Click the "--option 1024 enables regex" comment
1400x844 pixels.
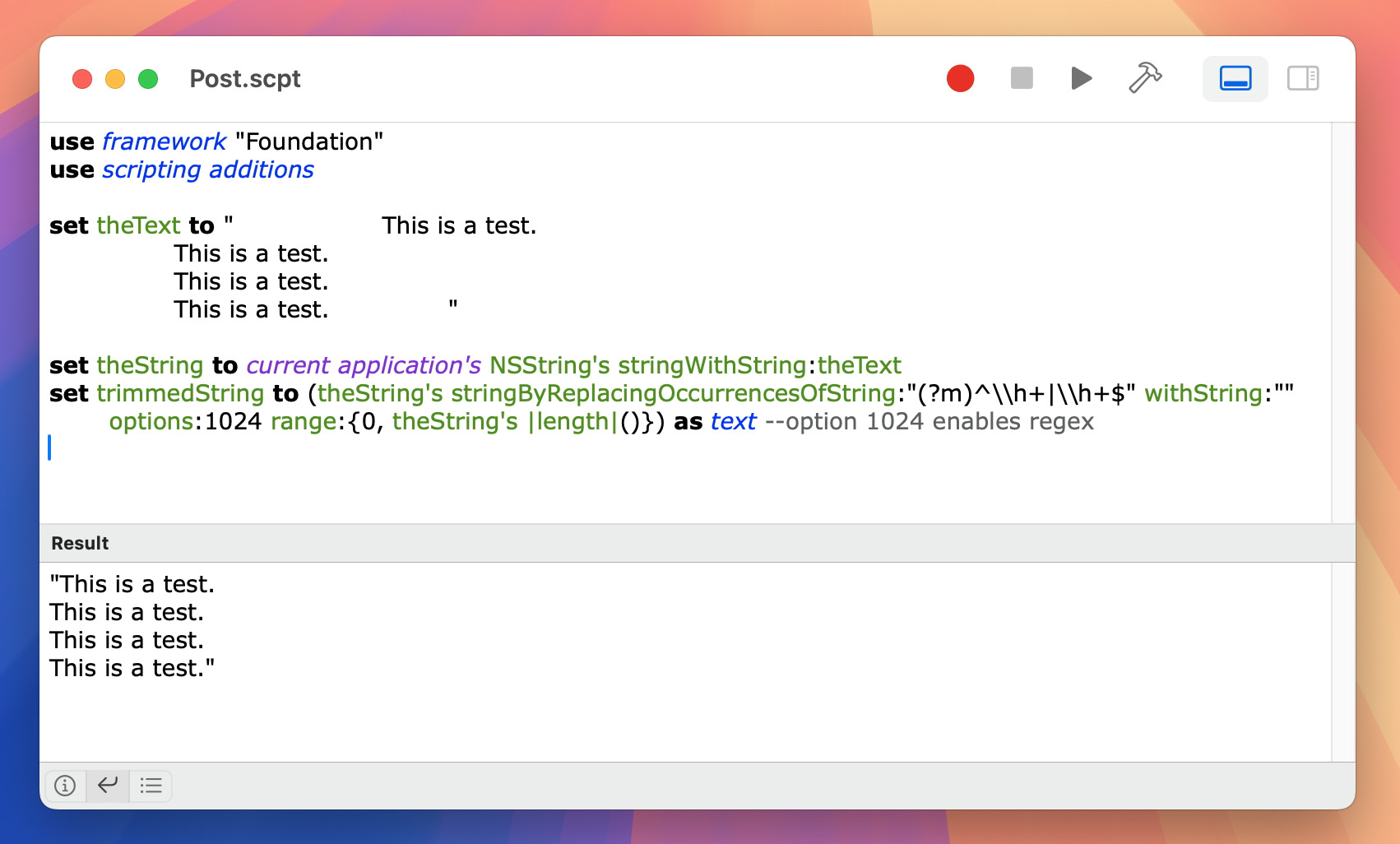point(929,421)
